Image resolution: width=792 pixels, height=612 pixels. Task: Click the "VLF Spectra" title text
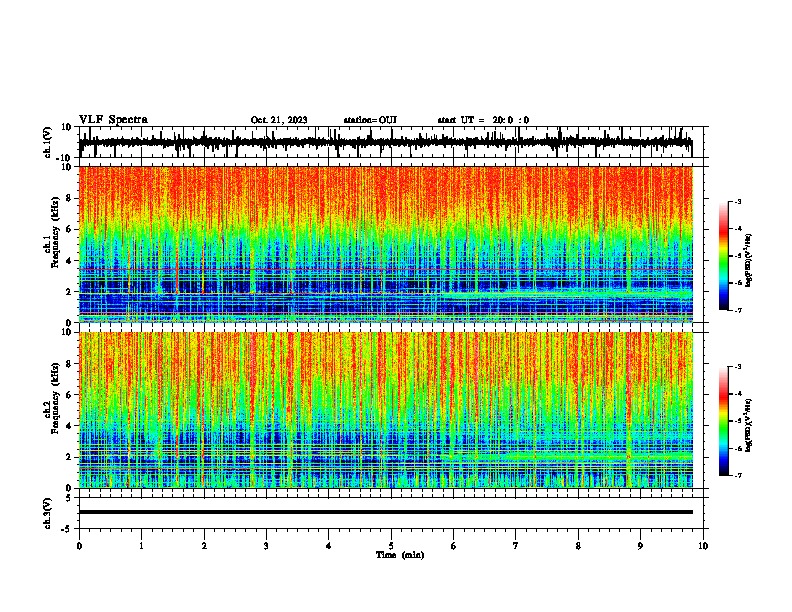(113, 120)
